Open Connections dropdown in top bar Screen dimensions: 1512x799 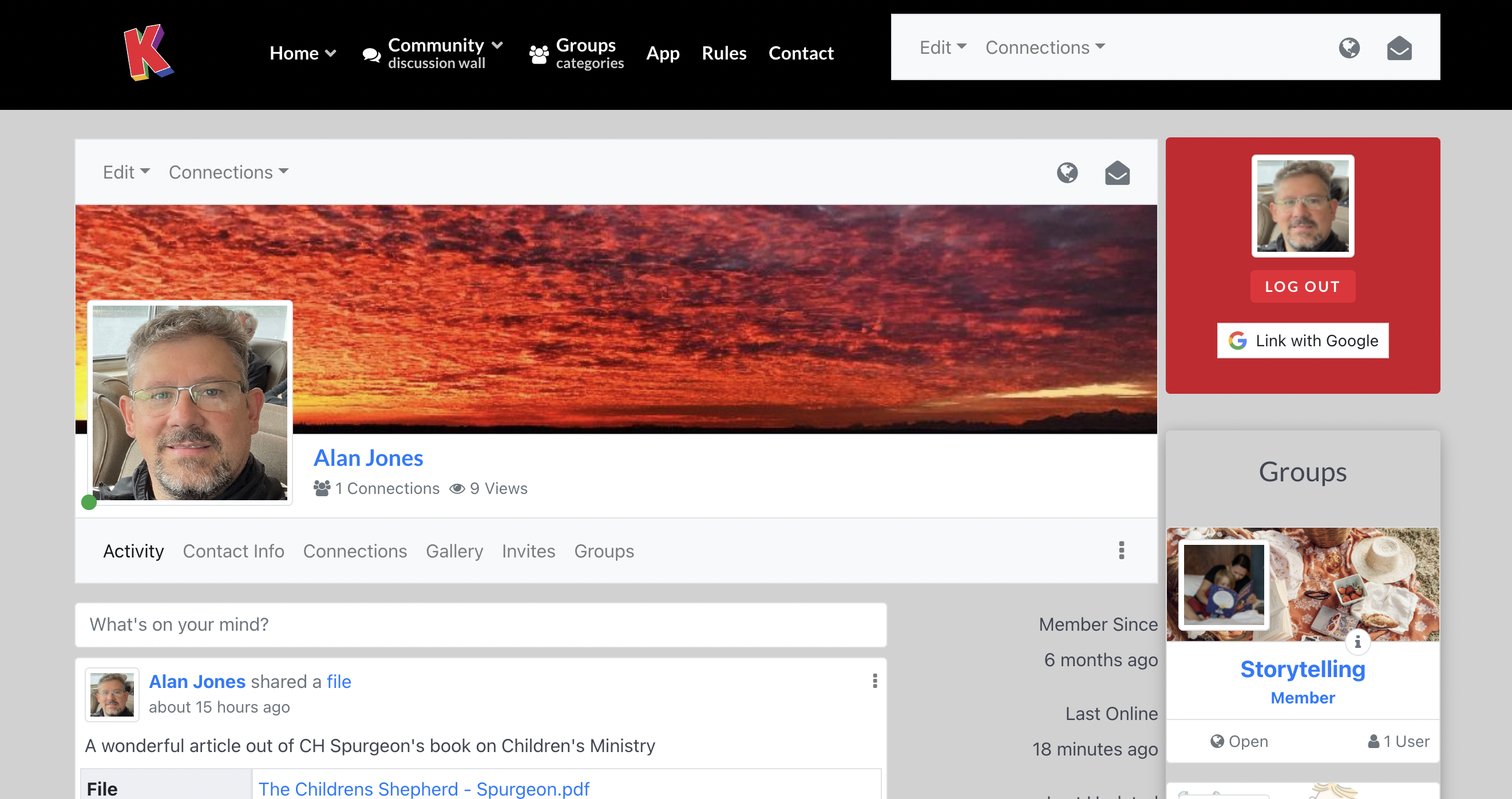point(1044,48)
